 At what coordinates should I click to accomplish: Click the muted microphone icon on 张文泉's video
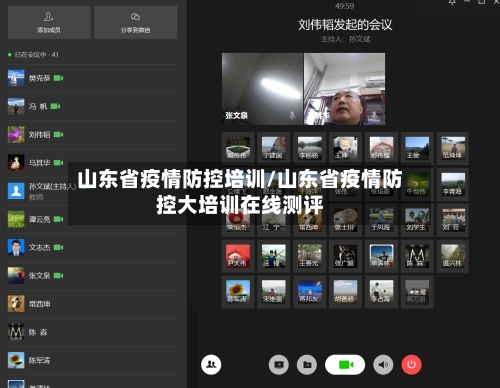293,115
